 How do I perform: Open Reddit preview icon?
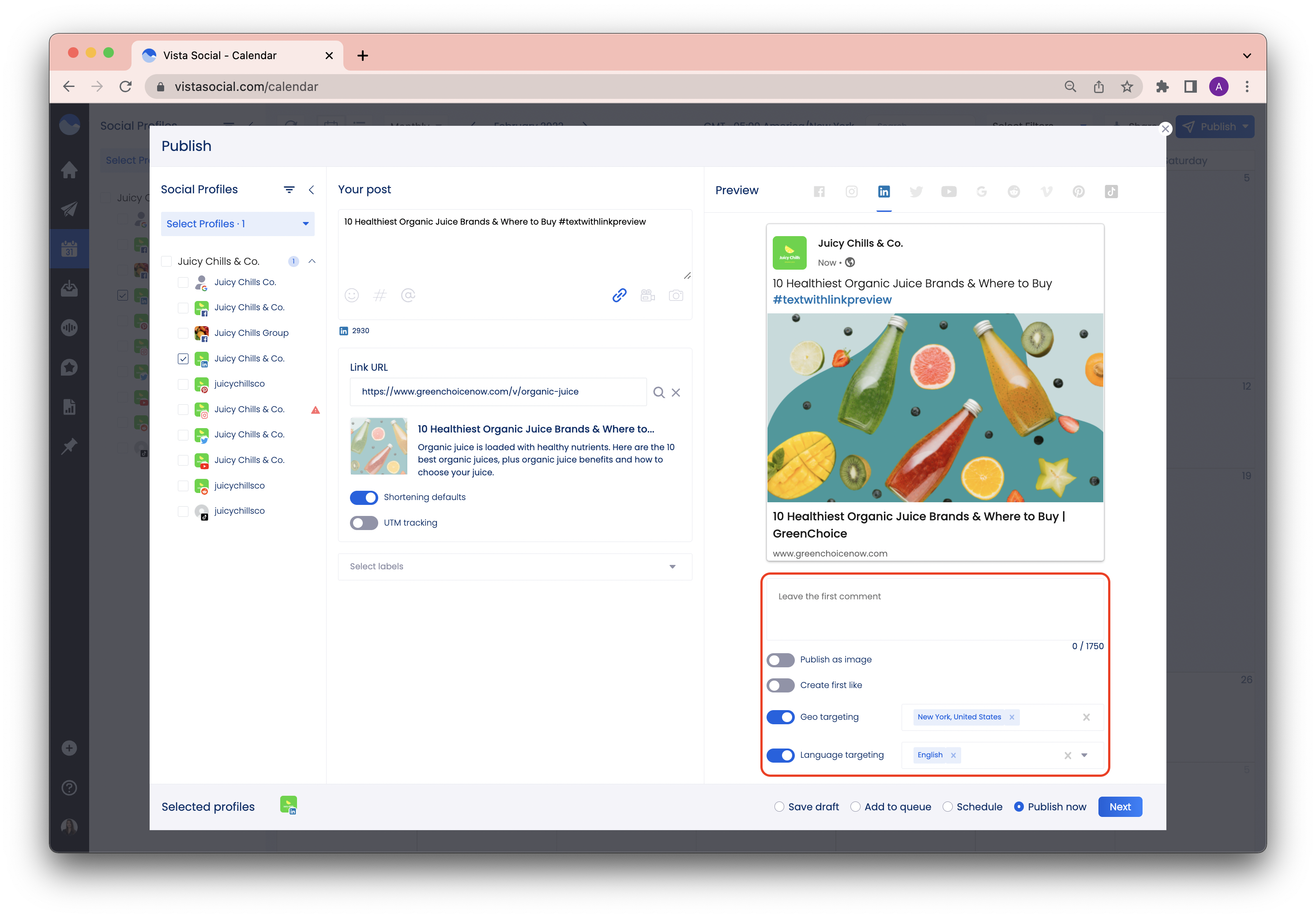(x=1014, y=192)
